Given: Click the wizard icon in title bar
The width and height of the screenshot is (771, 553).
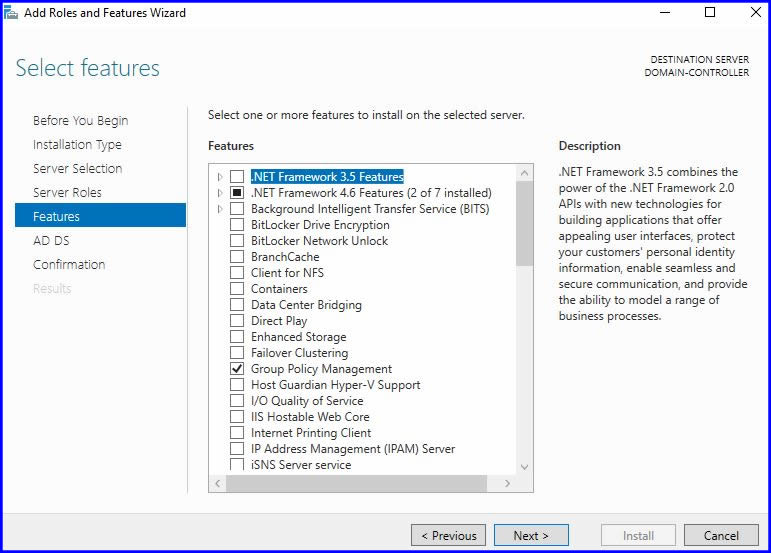Looking at the screenshot, I should 11,13.
